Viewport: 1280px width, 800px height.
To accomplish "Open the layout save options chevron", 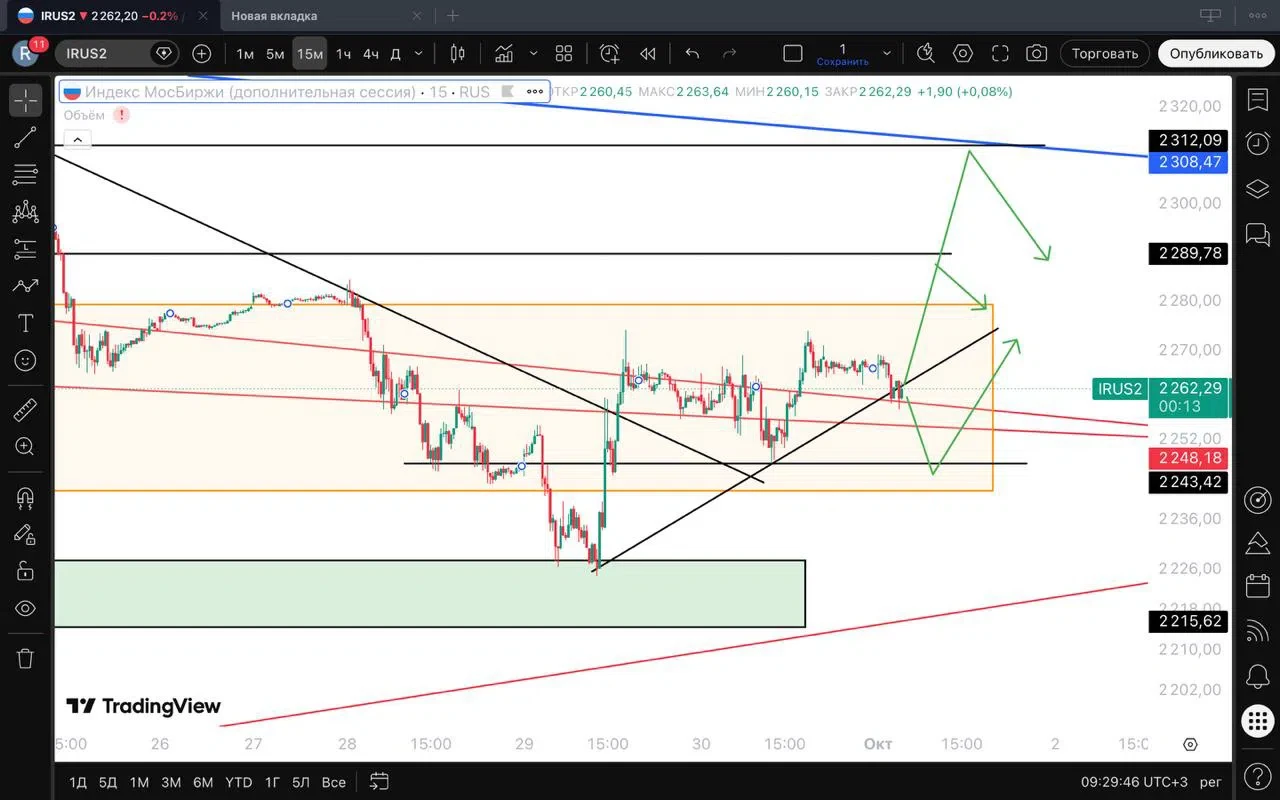I will pyautogui.click(x=887, y=53).
